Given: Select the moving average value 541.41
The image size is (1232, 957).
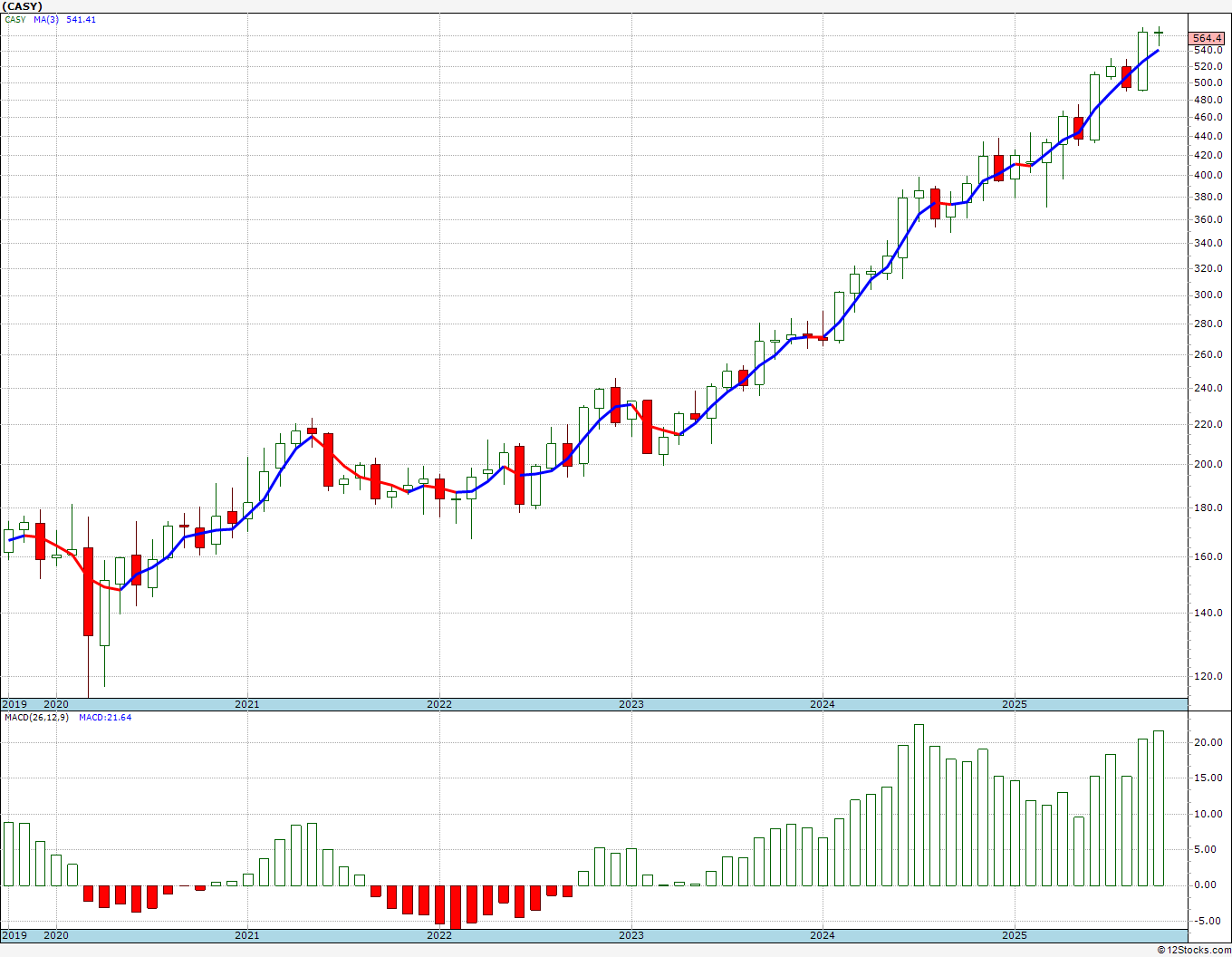Looking at the screenshot, I should point(81,19).
